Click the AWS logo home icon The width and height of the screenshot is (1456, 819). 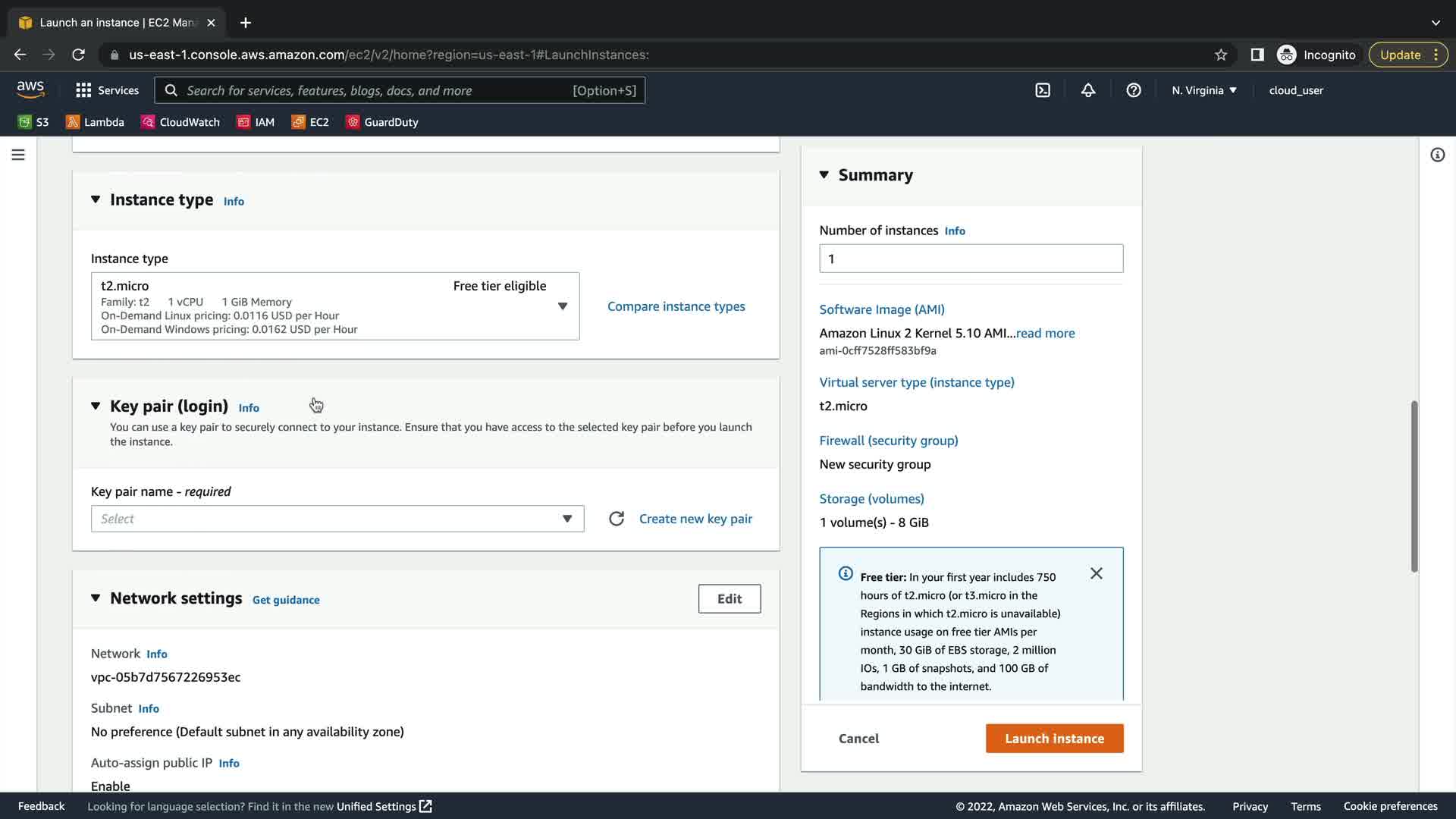coord(30,89)
